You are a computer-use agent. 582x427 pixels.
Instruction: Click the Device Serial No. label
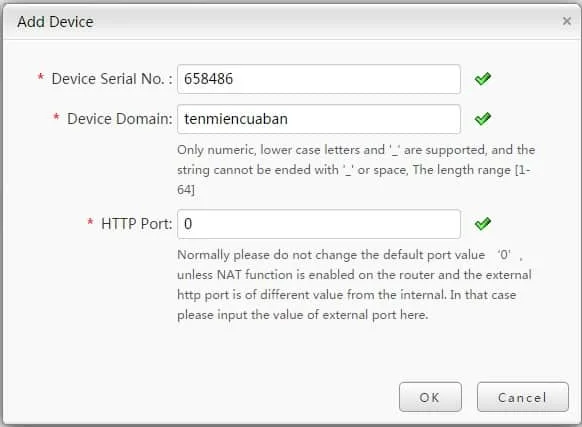click(x=112, y=79)
